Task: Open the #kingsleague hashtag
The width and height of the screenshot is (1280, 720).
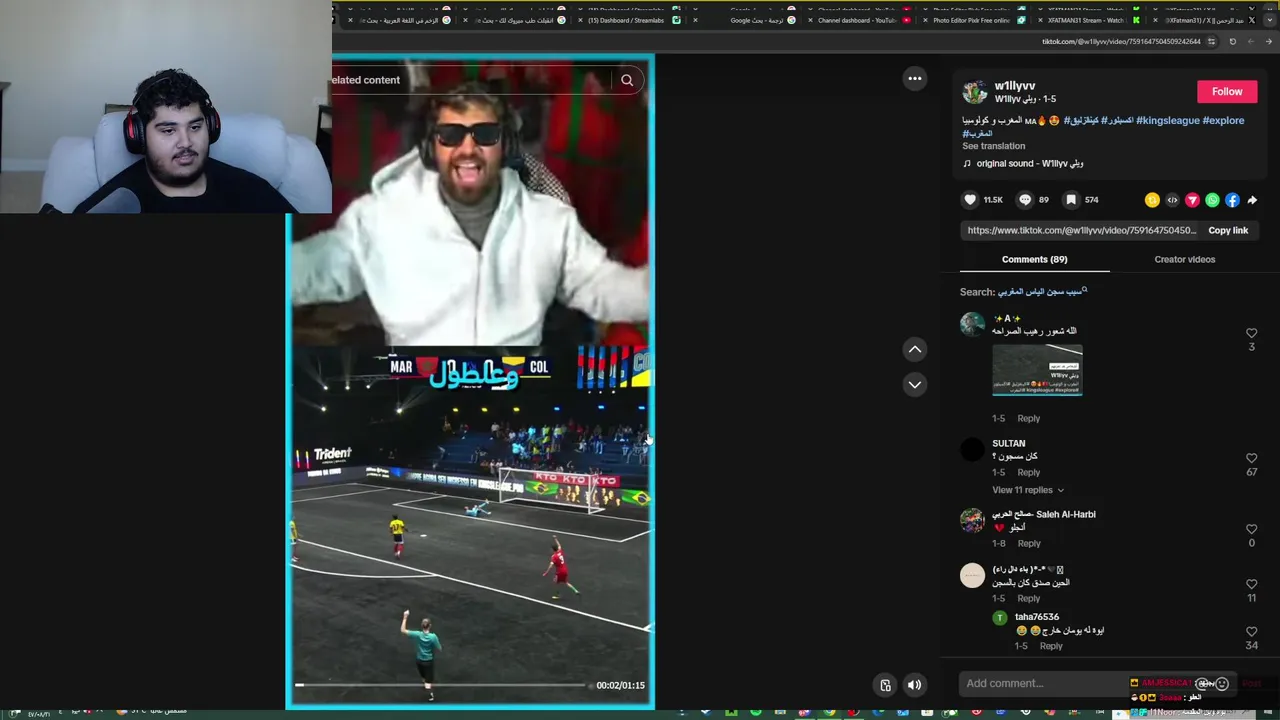Action: pyautogui.click(x=1167, y=120)
